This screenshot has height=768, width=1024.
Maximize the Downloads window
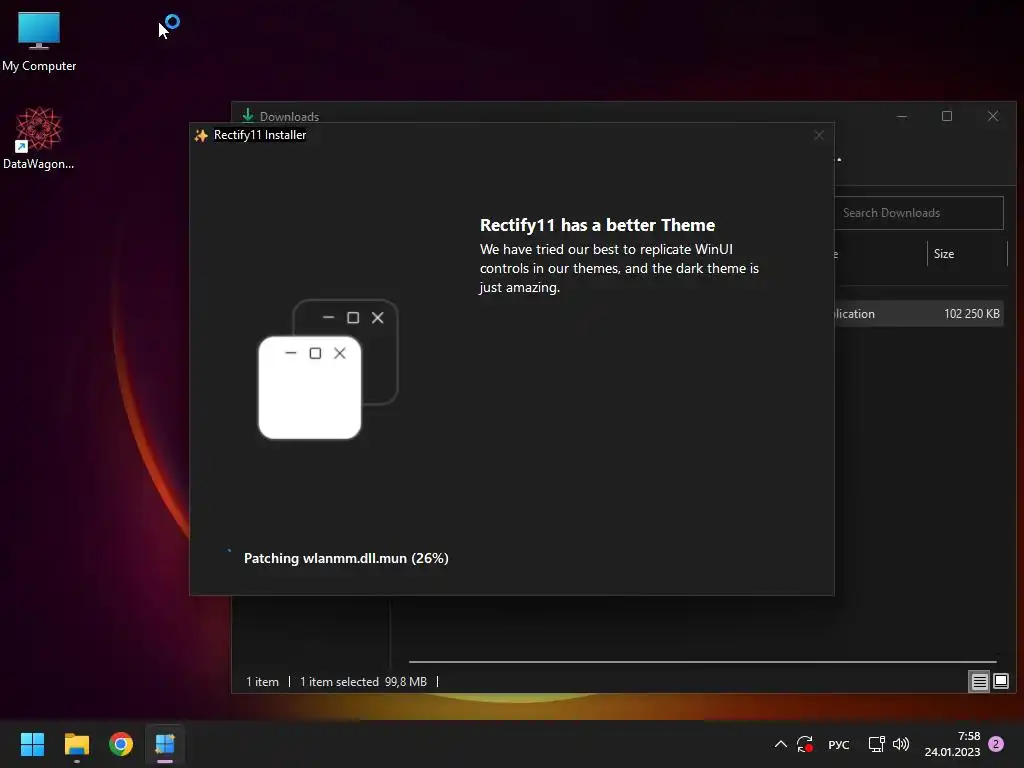point(947,116)
